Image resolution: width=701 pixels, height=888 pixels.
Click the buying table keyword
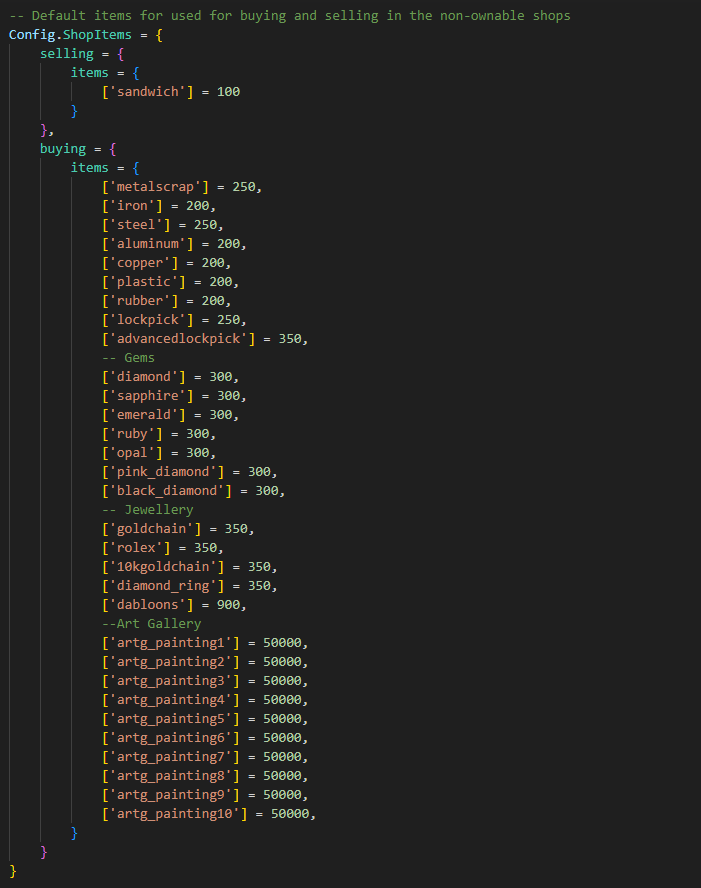[x=62, y=149]
